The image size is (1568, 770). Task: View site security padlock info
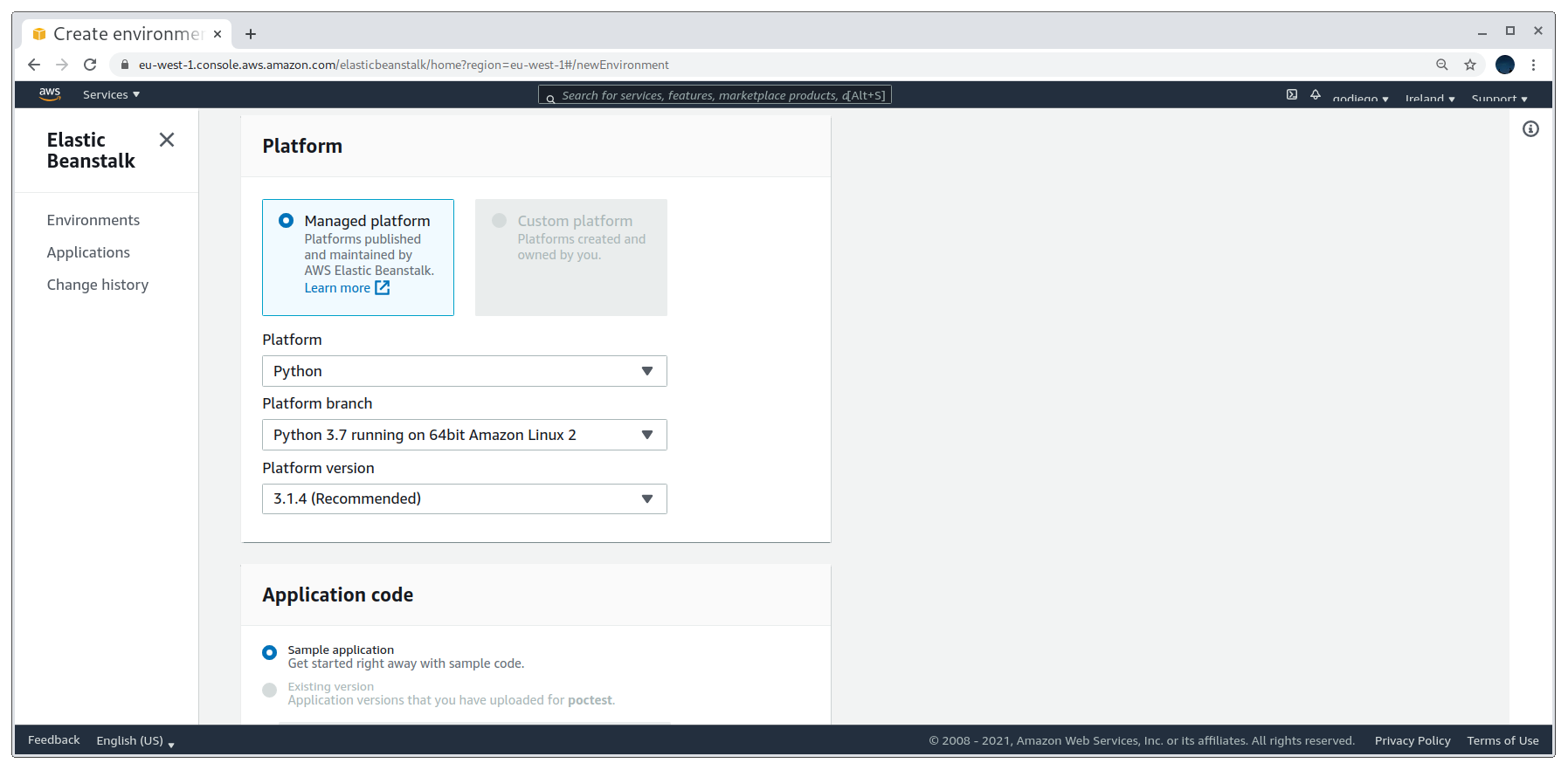(124, 65)
